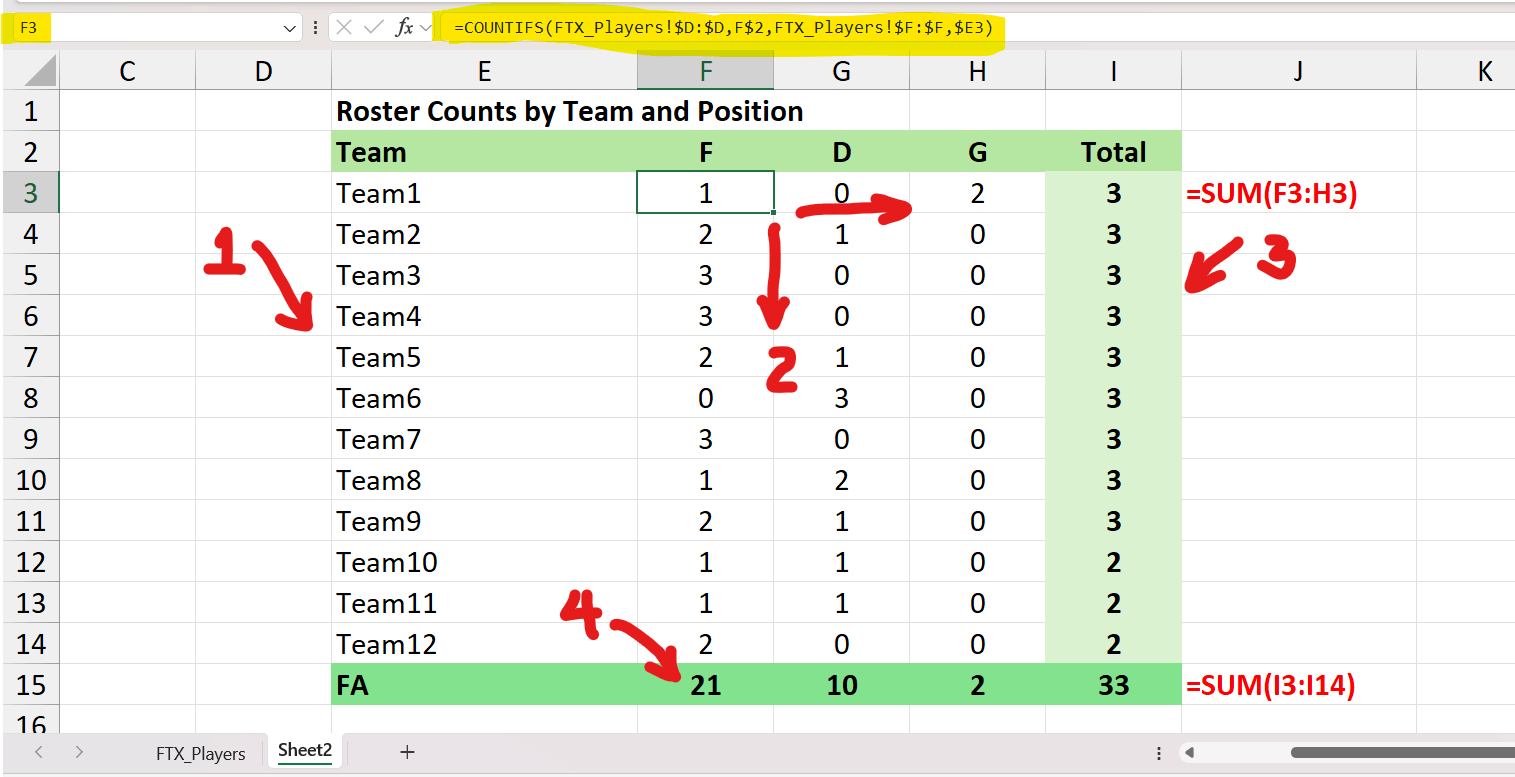Click the formula bar options vertical dots

[316, 28]
